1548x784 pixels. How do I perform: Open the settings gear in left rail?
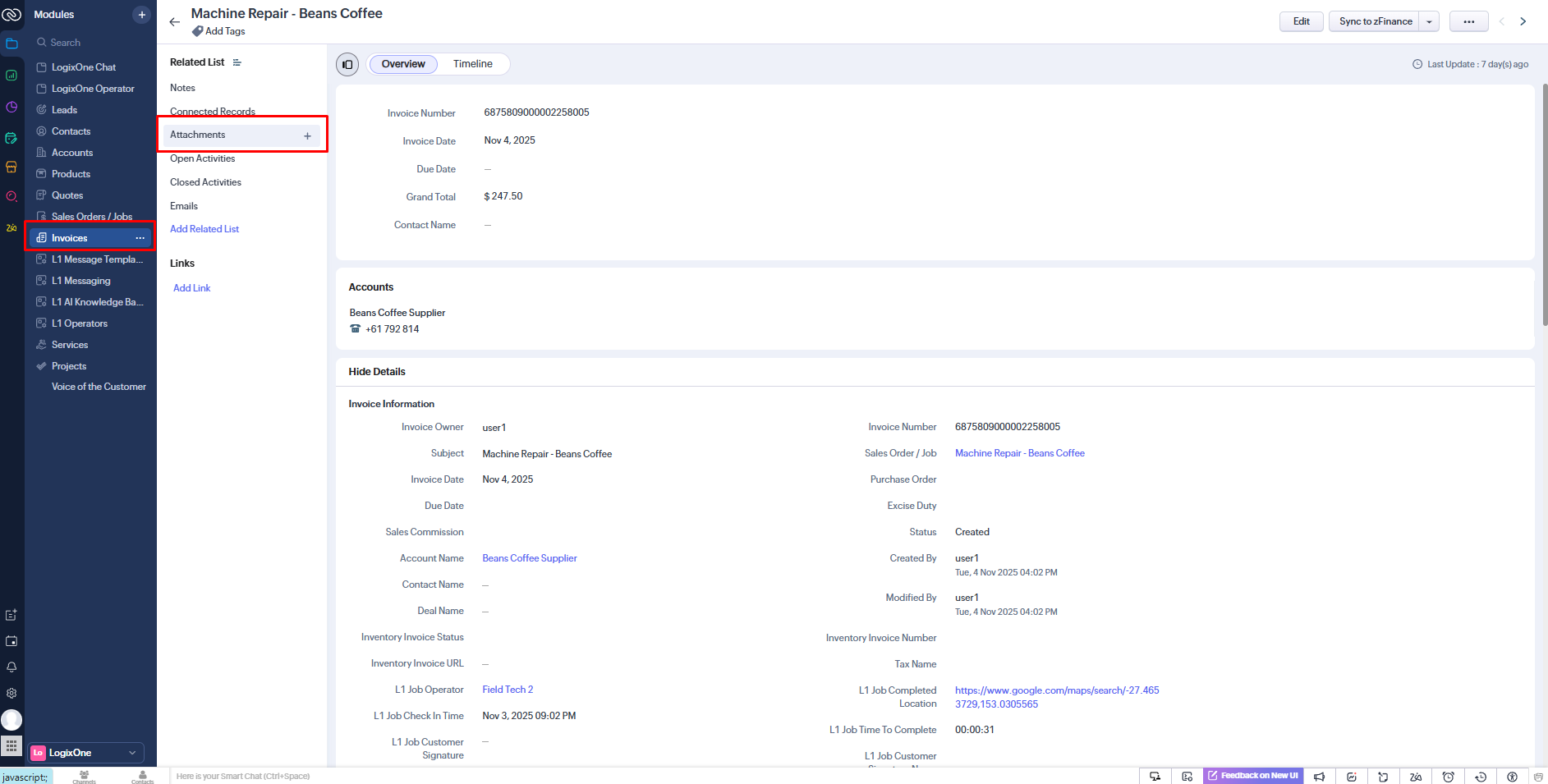coord(11,694)
